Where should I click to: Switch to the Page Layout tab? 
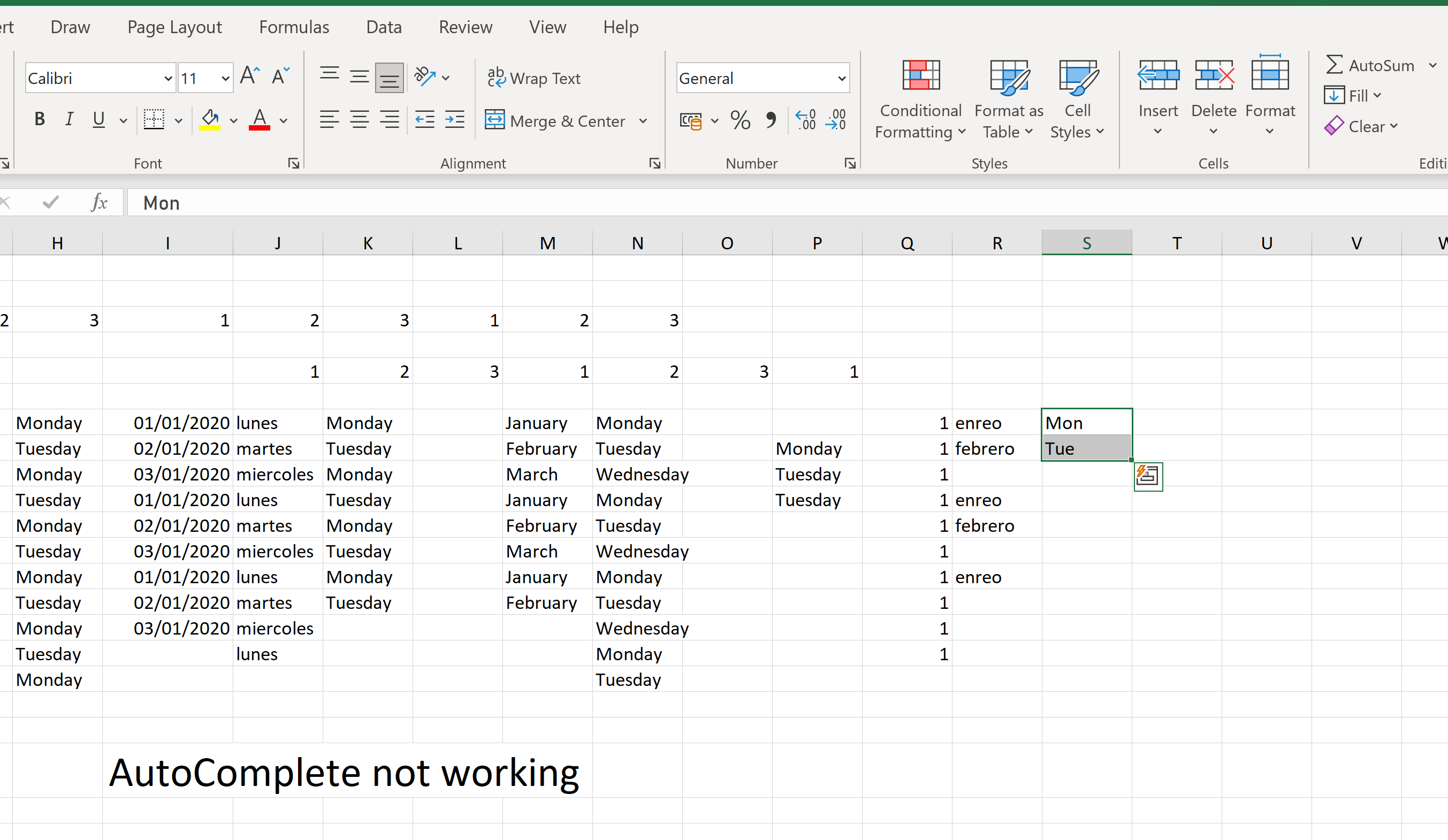coord(174,27)
